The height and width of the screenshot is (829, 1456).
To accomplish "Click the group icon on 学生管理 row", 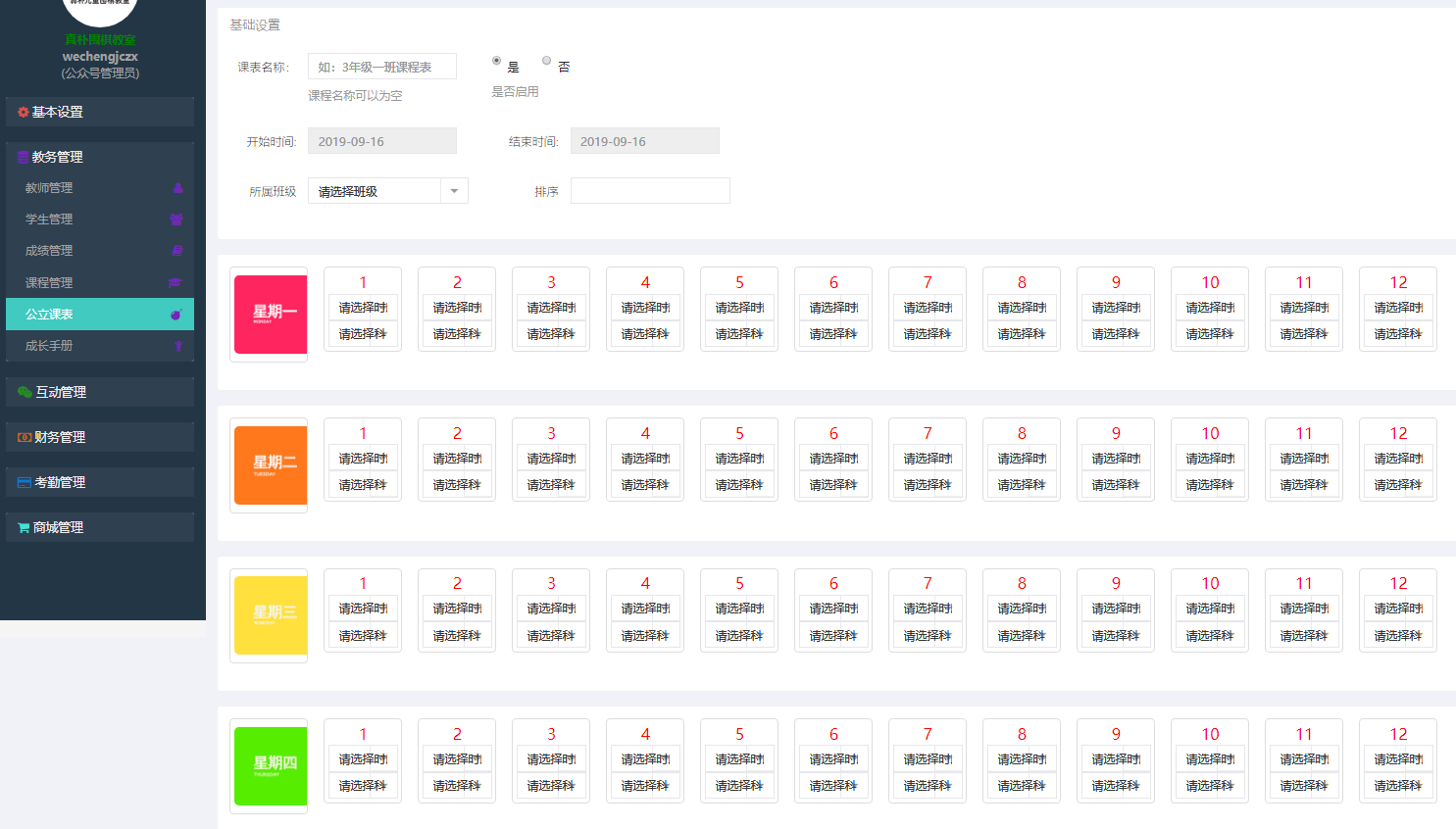I will click(176, 219).
